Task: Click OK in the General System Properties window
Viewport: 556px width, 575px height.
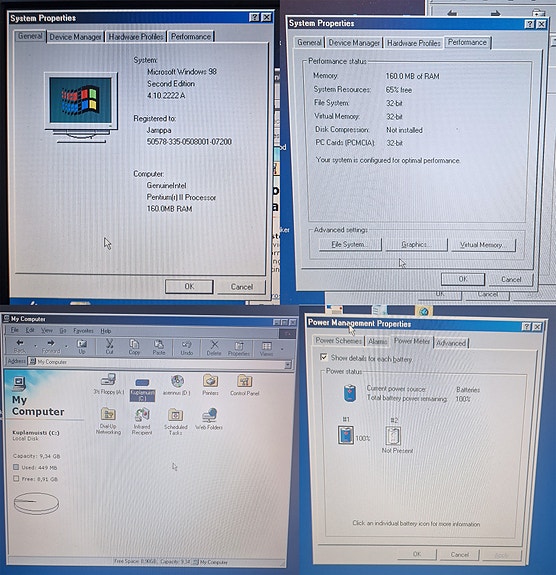Action: pyautogui.click(x=189, y=286)
